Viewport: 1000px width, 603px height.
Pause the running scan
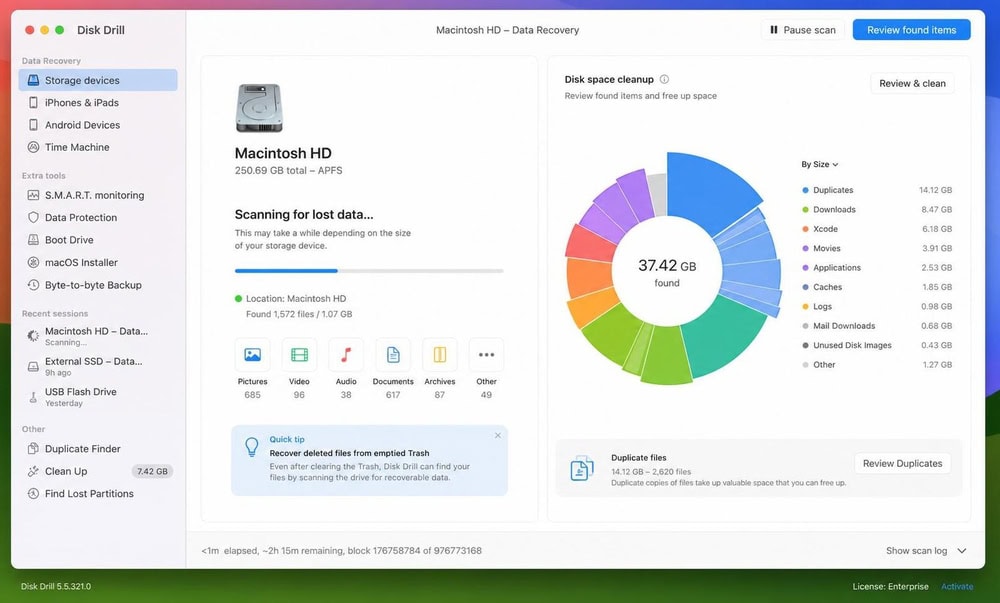click(x=802, y=30)
